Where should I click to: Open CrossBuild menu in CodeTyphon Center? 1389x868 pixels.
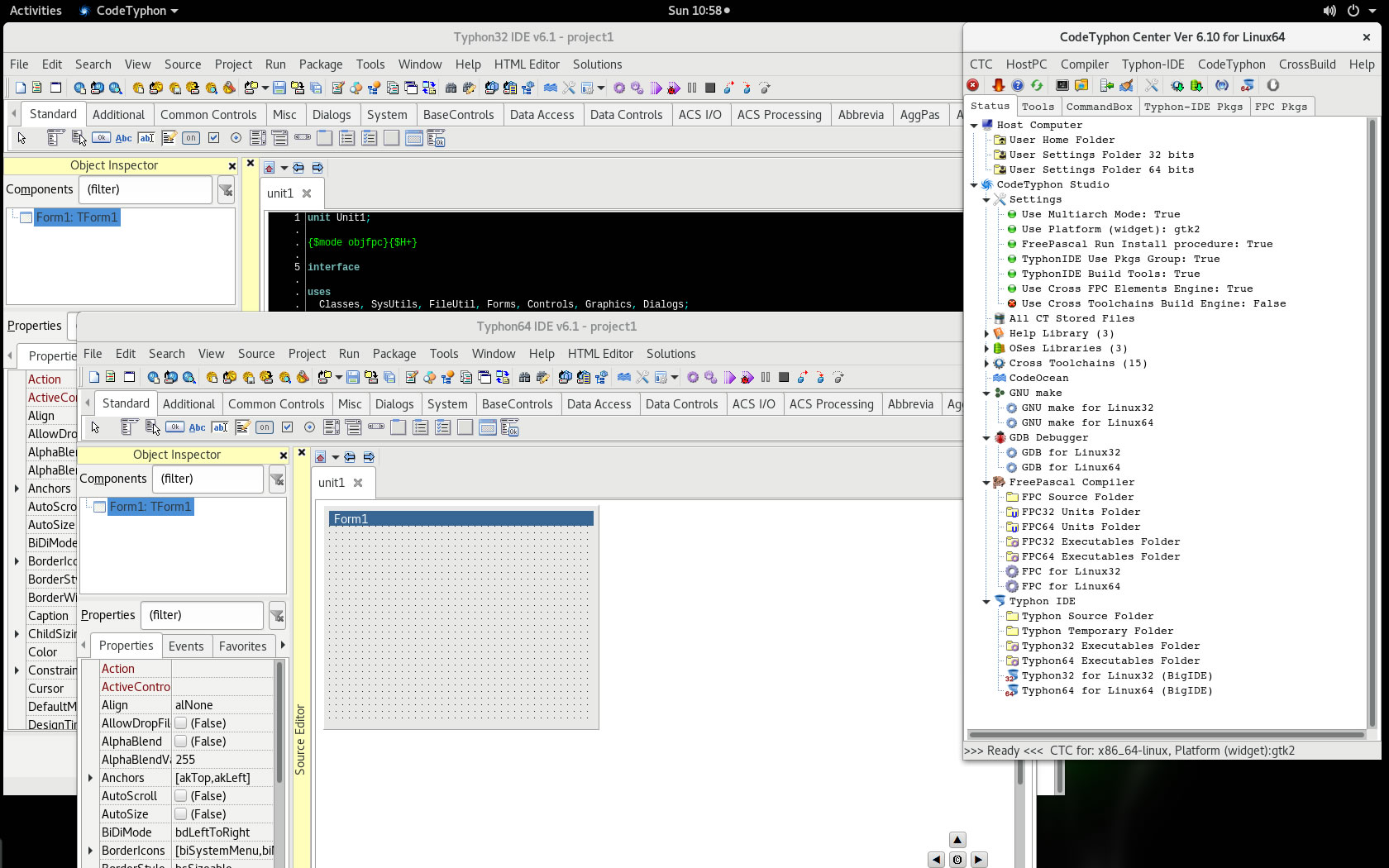pos(1307,64)
